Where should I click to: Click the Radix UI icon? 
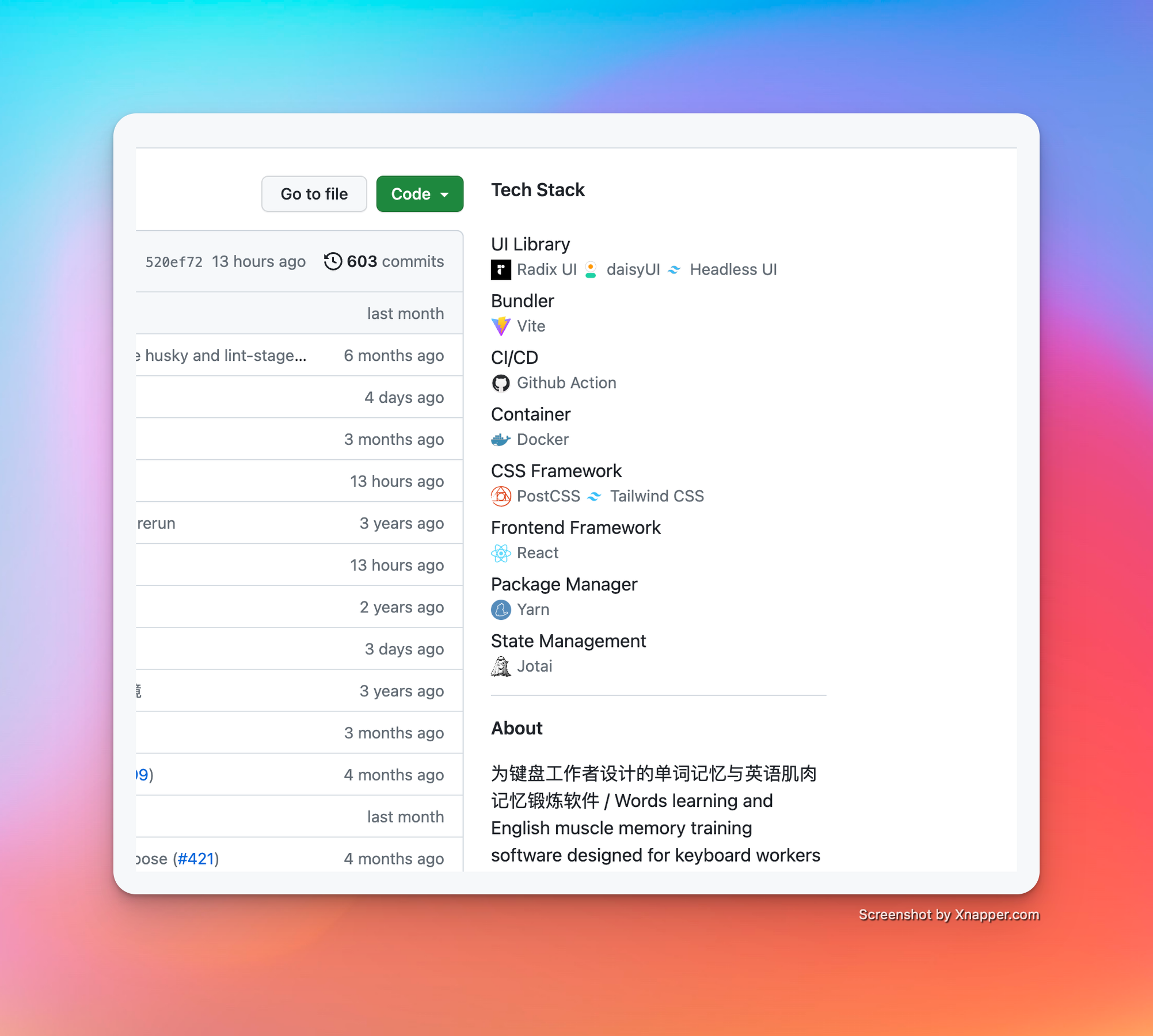click(500, 268)
